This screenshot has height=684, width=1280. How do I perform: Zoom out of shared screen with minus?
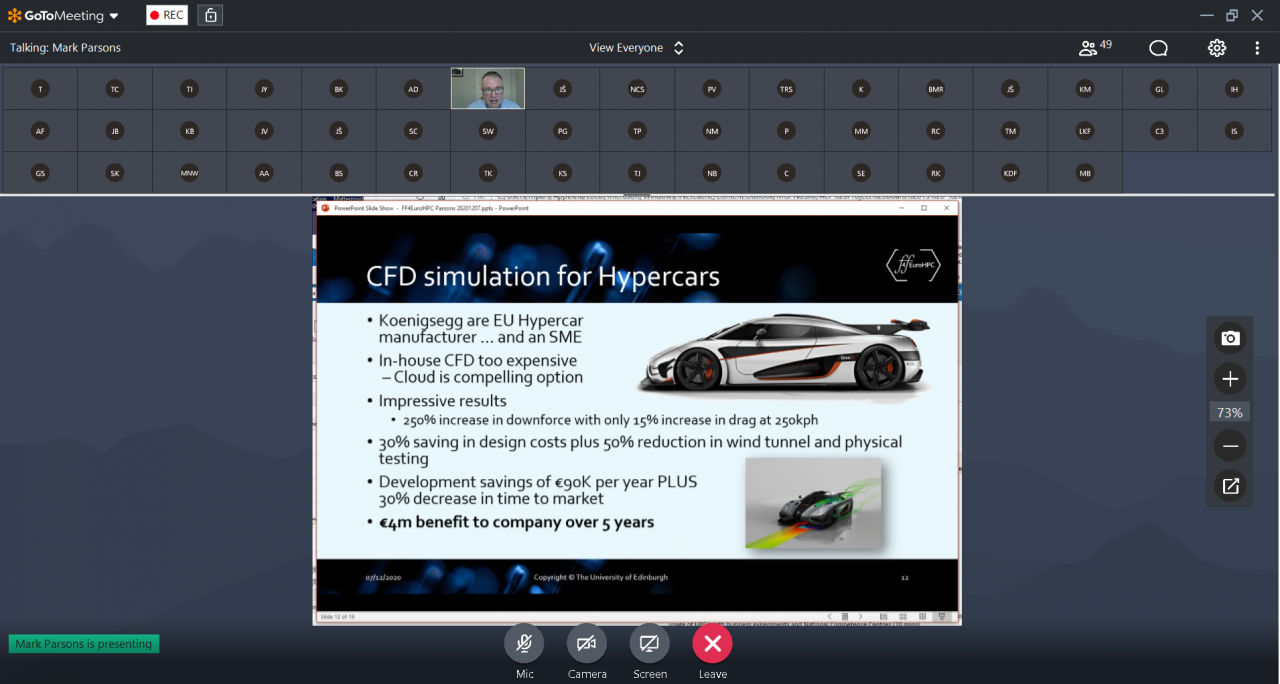pyautogui.click(x=1230, y=446)
